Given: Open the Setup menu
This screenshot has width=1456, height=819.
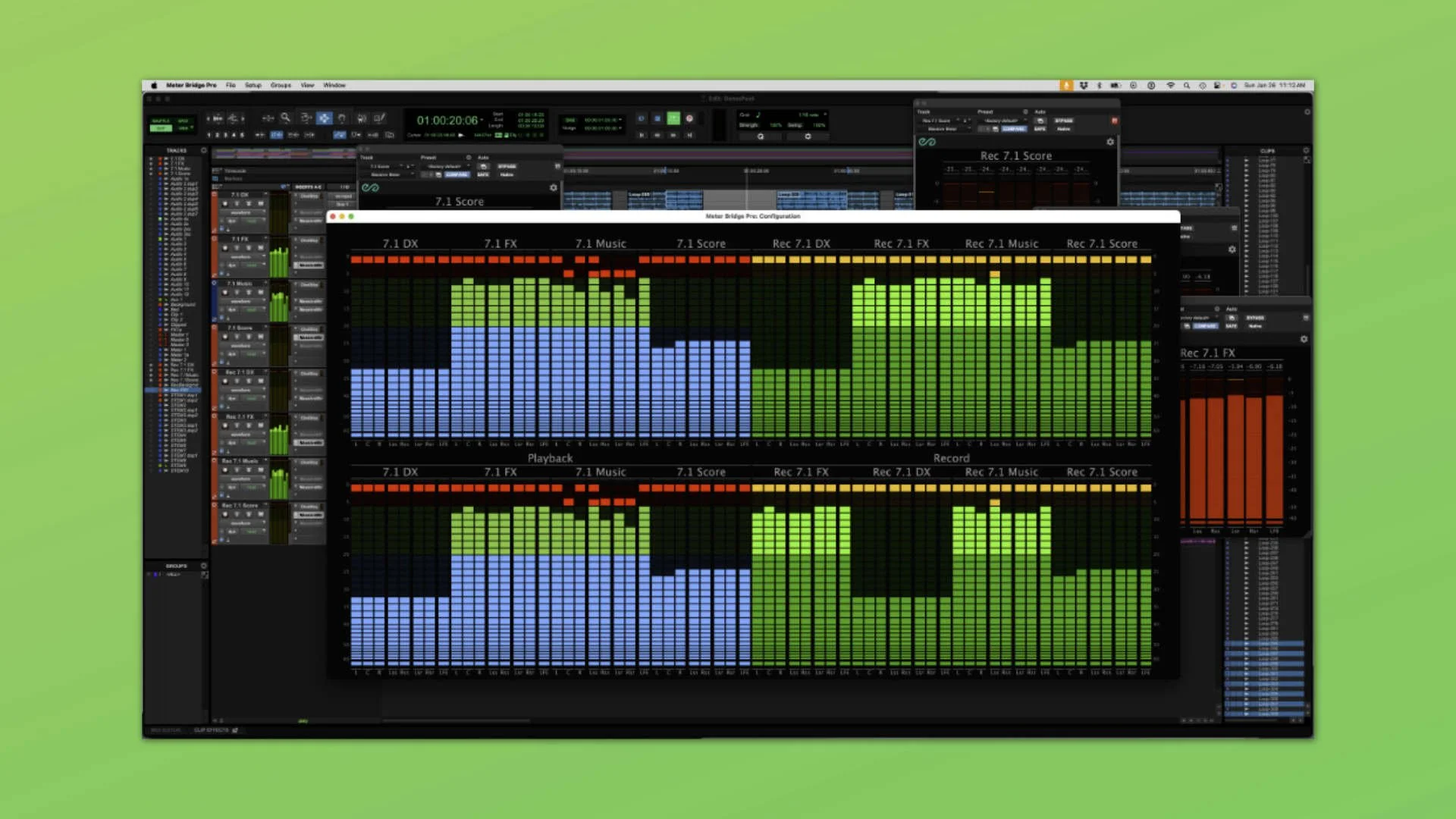Looking at the screenshot, I should click(253, 86).
